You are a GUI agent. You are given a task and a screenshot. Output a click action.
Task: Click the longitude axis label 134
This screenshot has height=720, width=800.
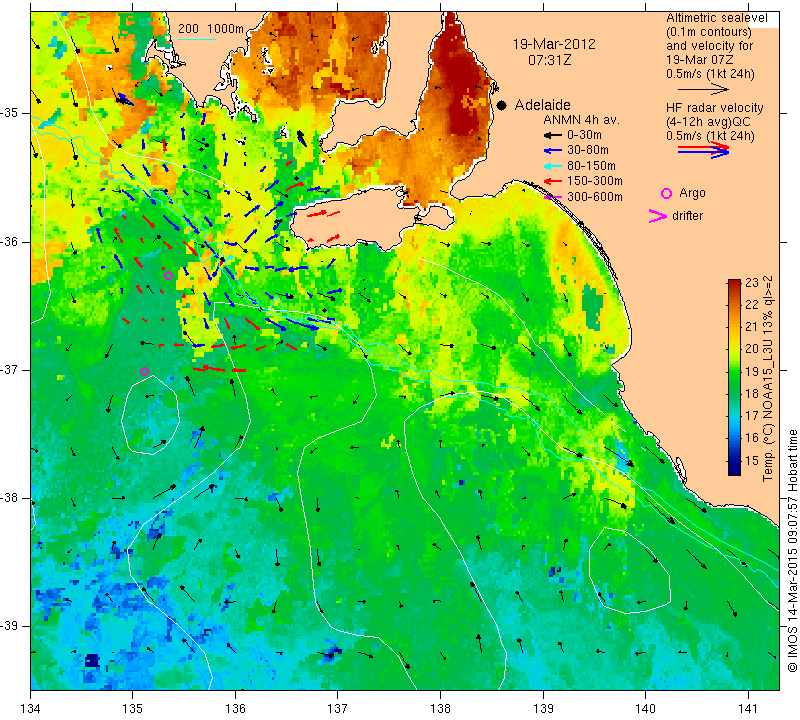point(30,709)
